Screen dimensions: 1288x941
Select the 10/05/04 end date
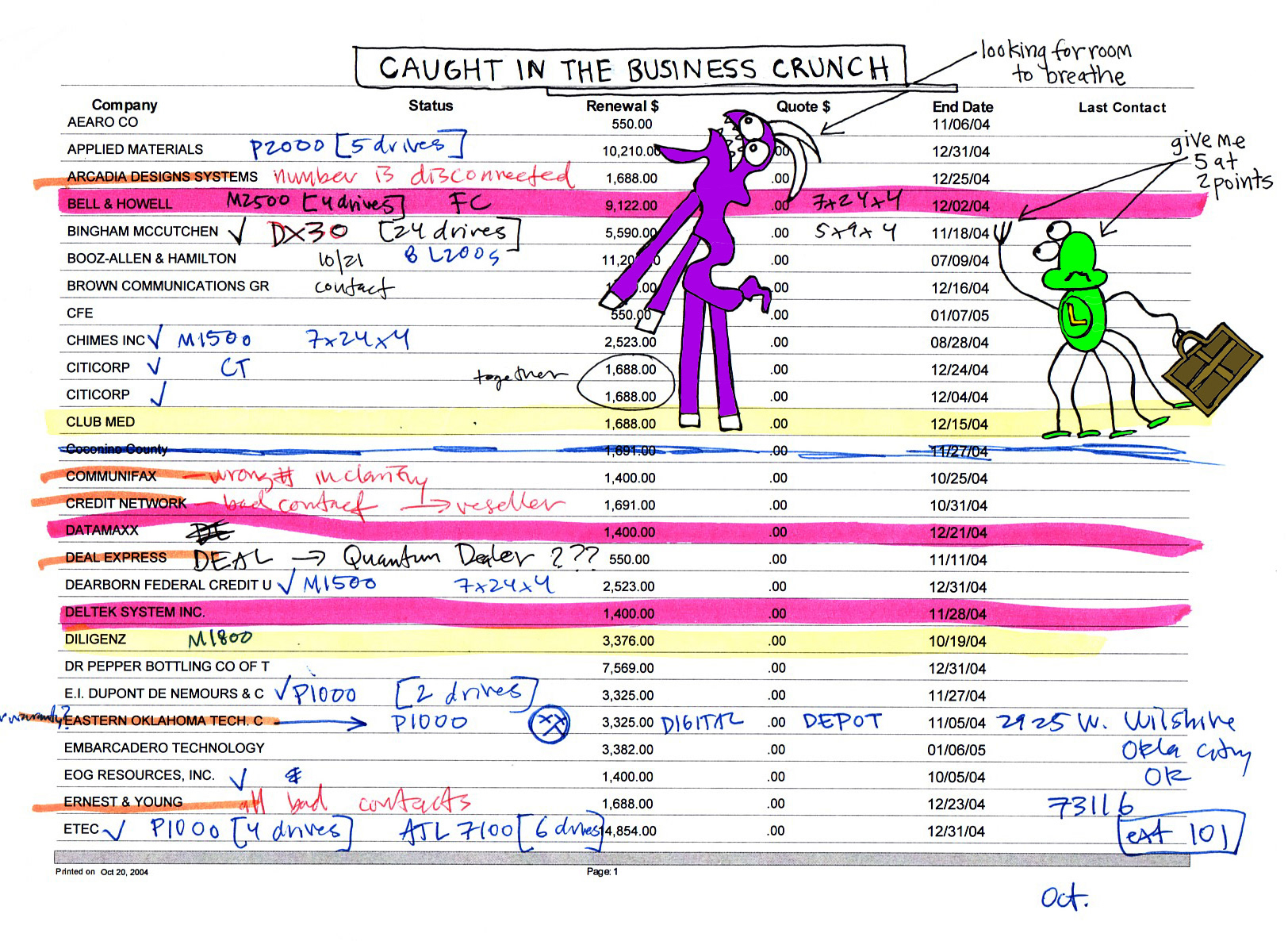pos(956,777)
